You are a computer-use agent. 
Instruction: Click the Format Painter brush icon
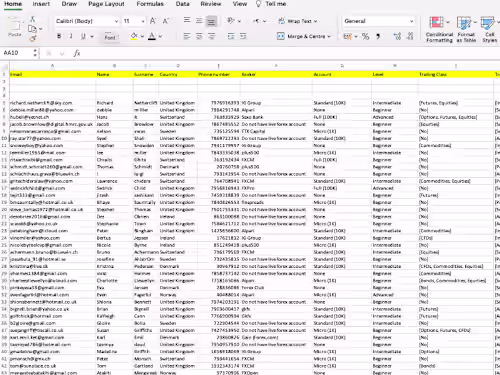[x=32, y=39]
